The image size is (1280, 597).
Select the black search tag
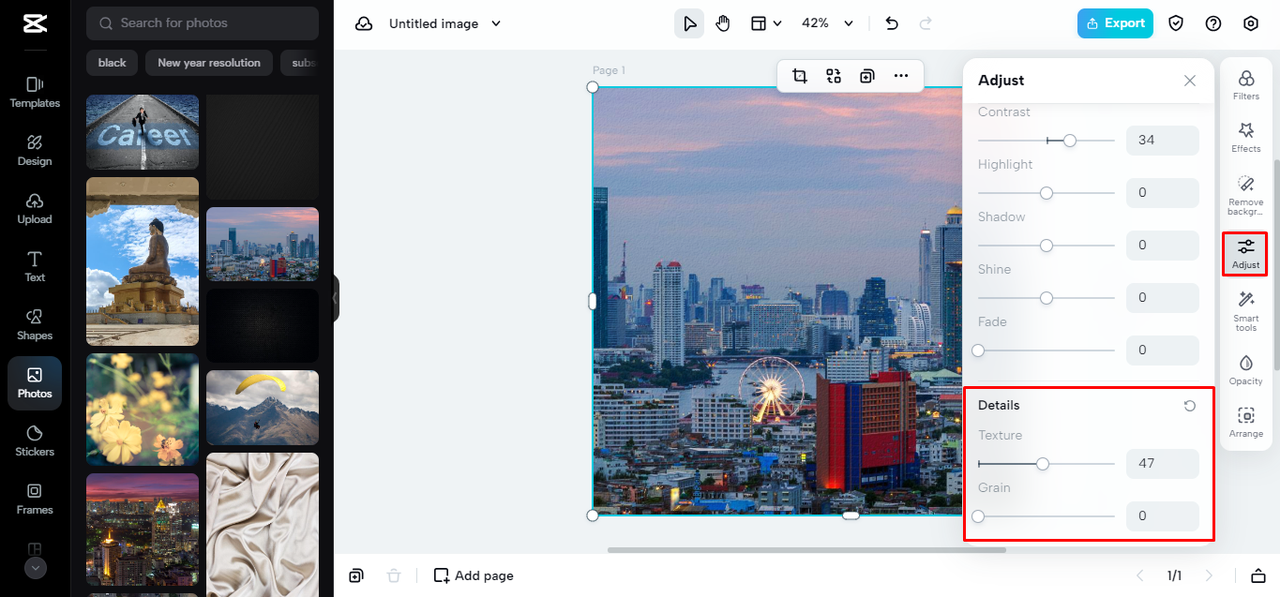click(x=112, y=63)
